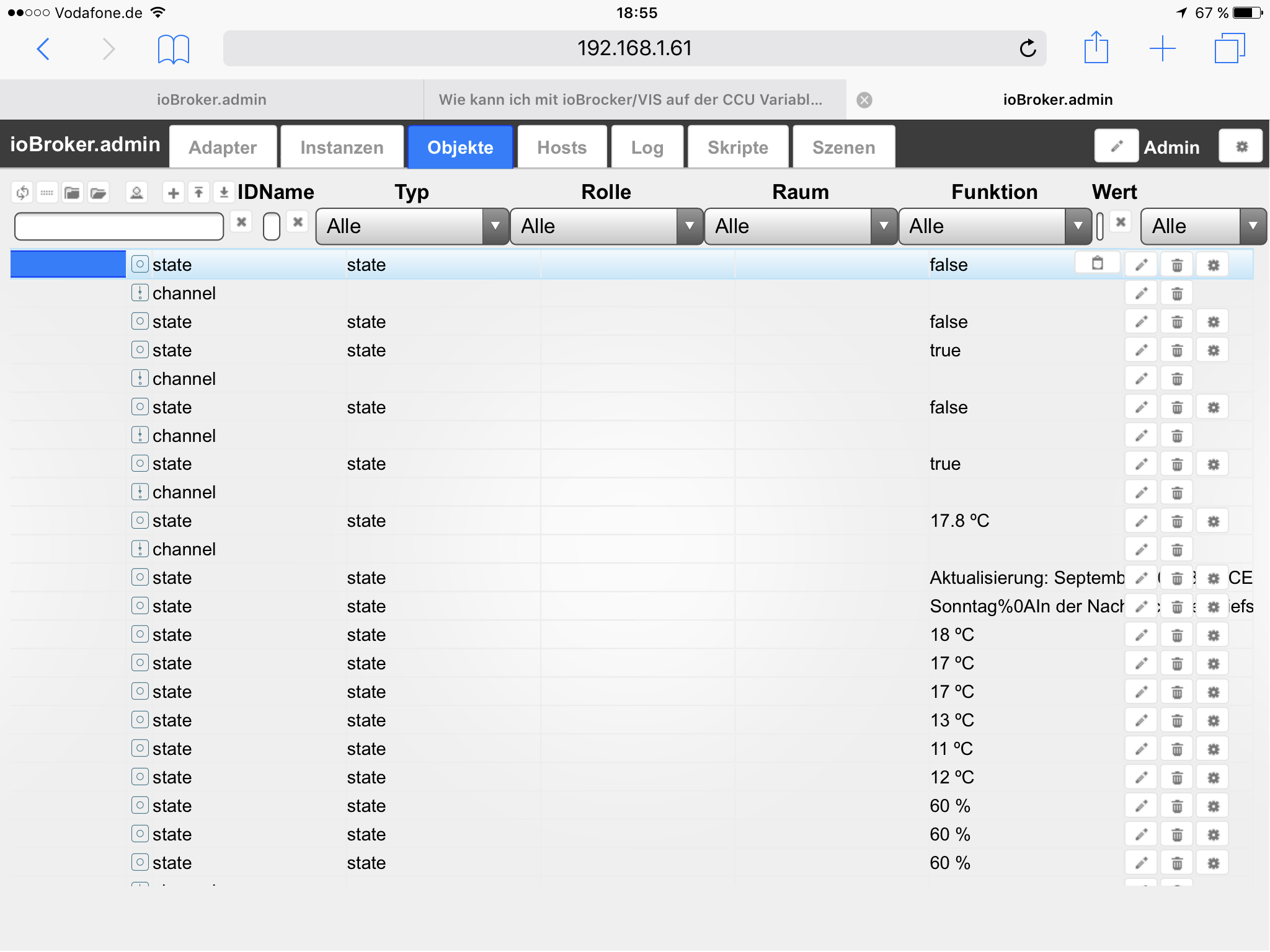Open the Typ filter dropdown

pyautogui.click(x=412, y=226)
